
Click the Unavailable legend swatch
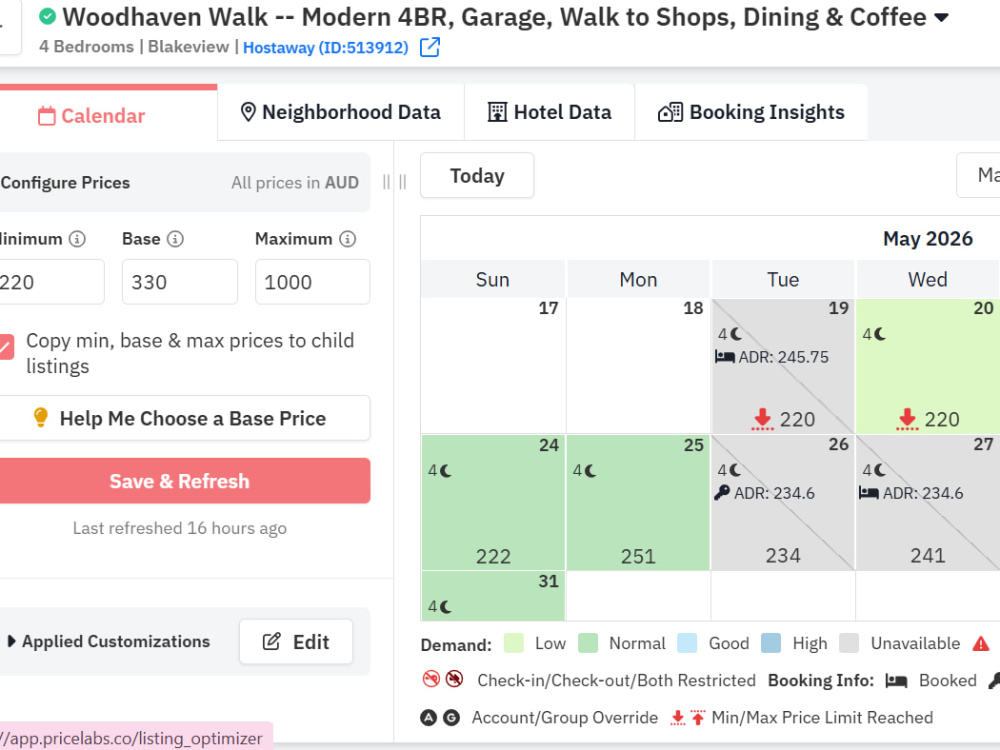pyautogui.click(x=849, y=643)
